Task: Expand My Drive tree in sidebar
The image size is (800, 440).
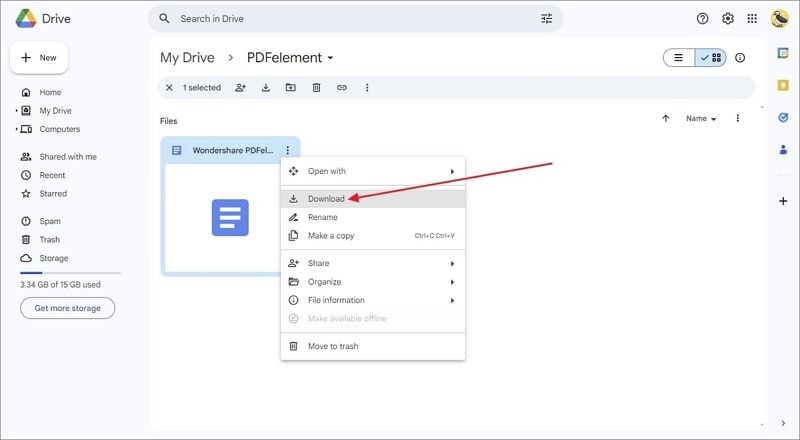Action: [16, 111]
